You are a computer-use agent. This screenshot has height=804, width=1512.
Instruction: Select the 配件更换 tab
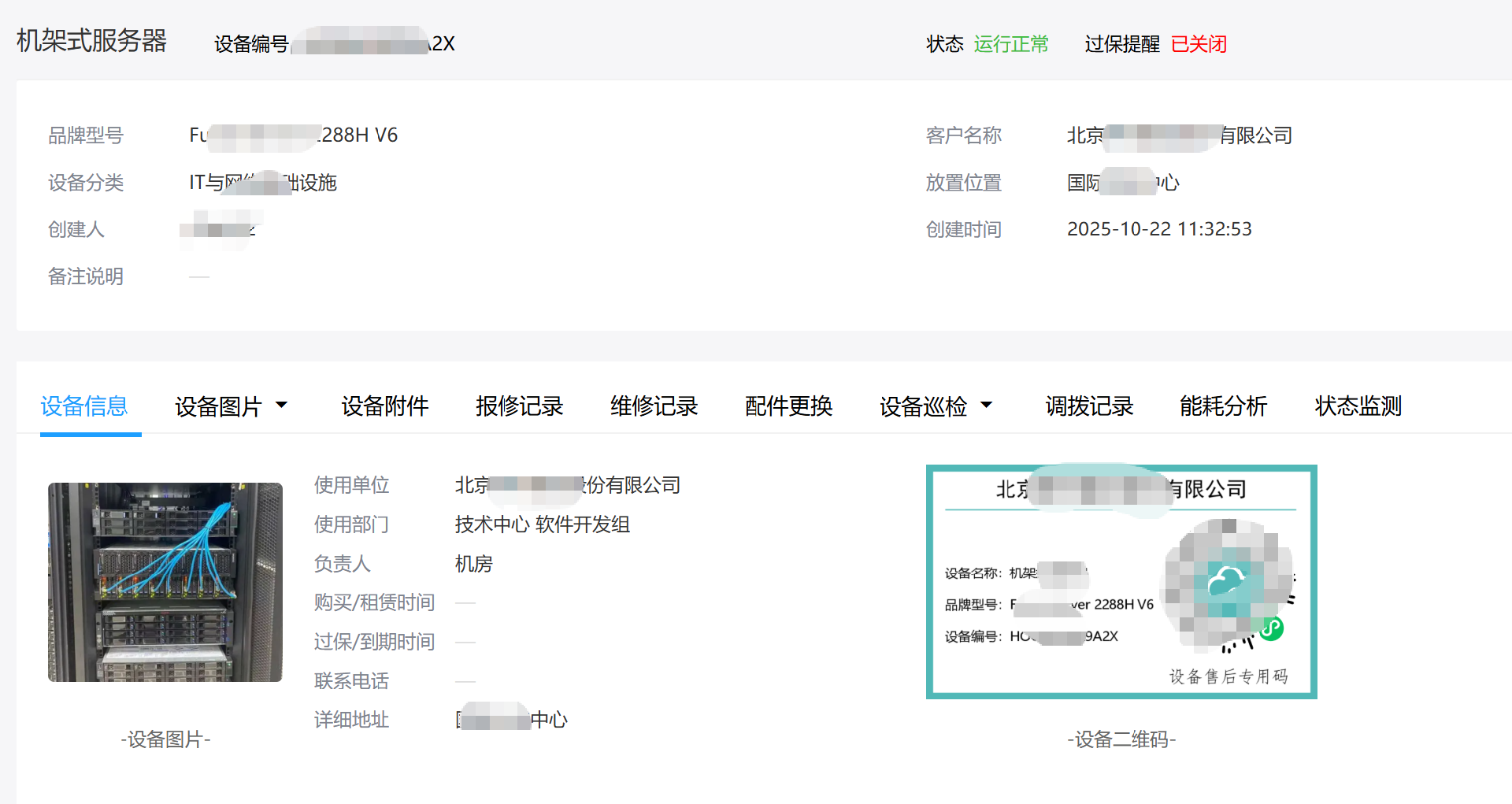tap(789, 406)
